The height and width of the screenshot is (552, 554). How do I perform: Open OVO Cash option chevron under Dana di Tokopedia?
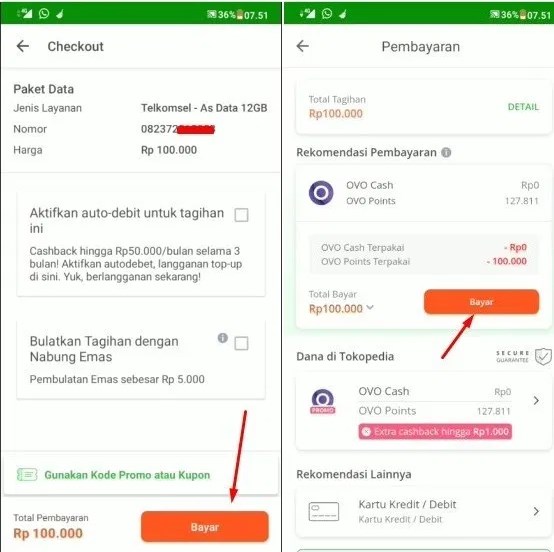pos(536,400)
